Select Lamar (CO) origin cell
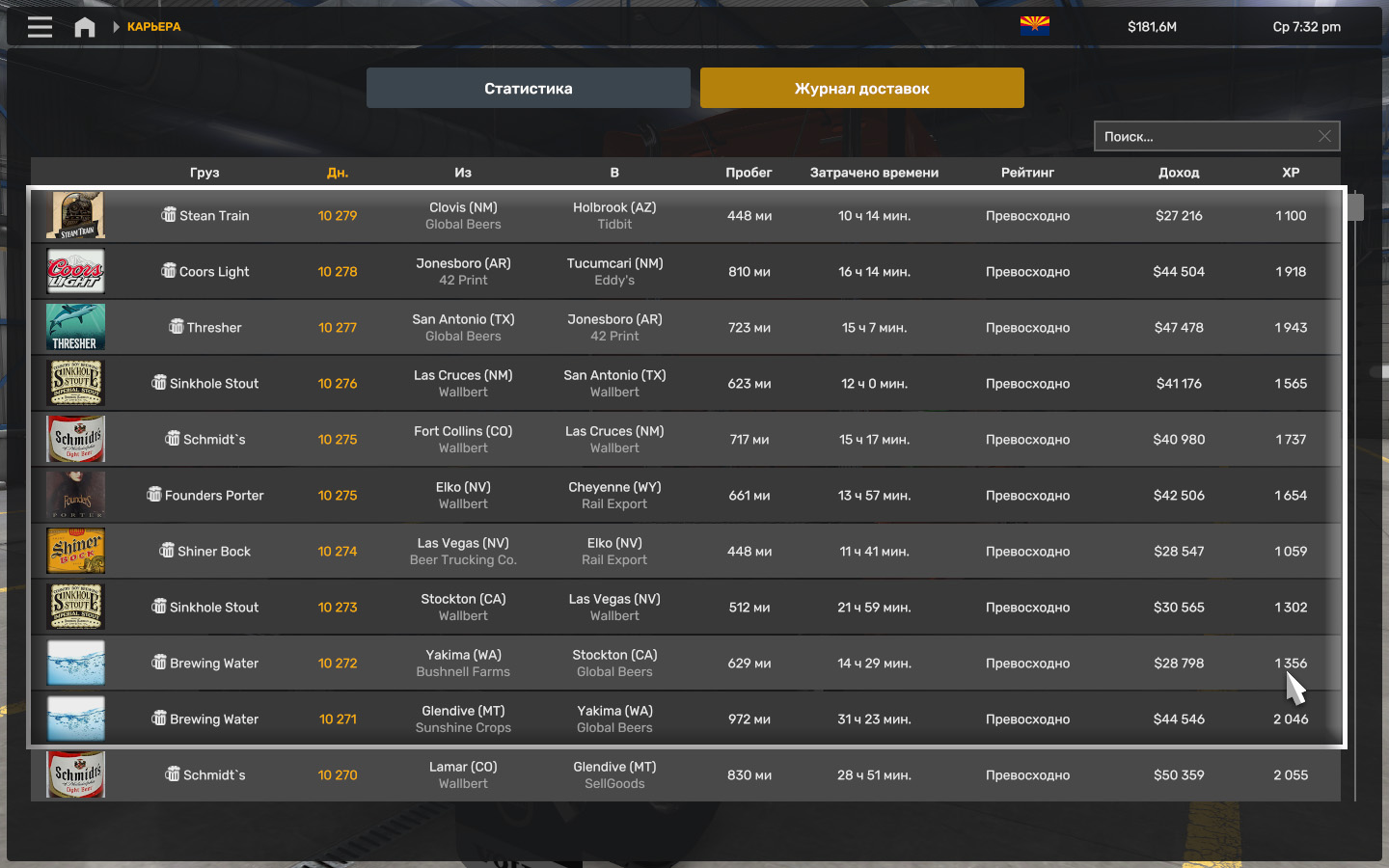 coord(463,767)
